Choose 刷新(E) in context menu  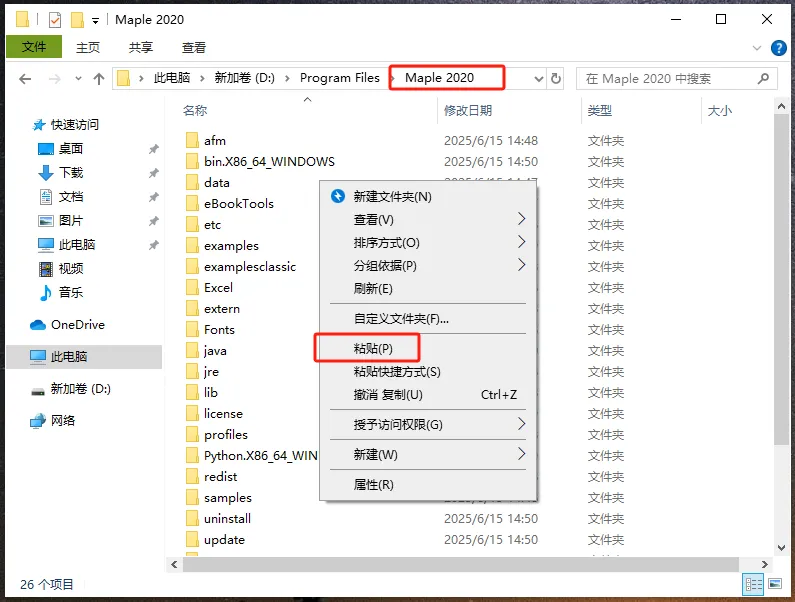click(428, 289)
